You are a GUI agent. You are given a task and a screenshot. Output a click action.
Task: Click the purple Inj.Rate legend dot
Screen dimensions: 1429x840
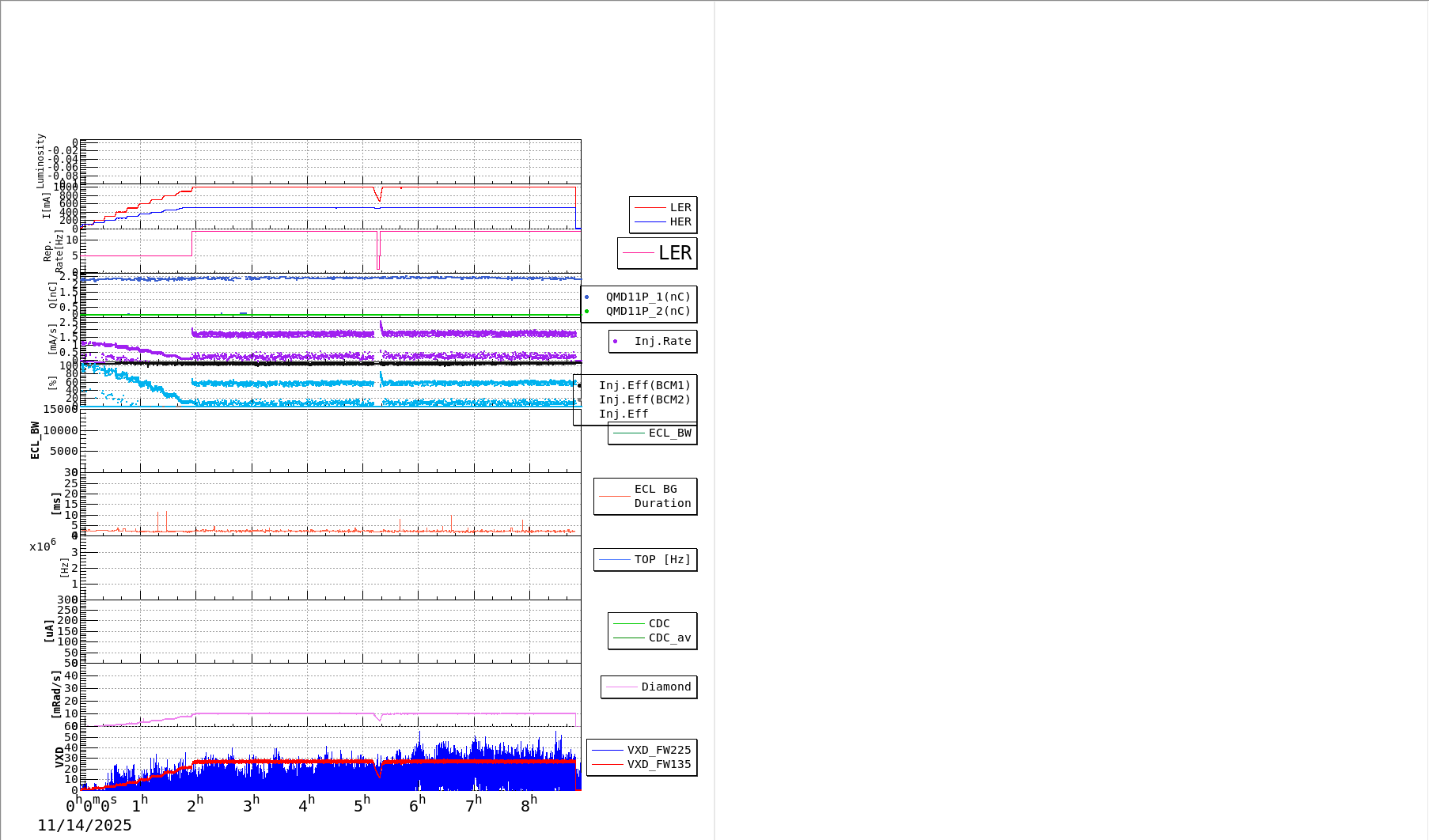coord(616,342)
